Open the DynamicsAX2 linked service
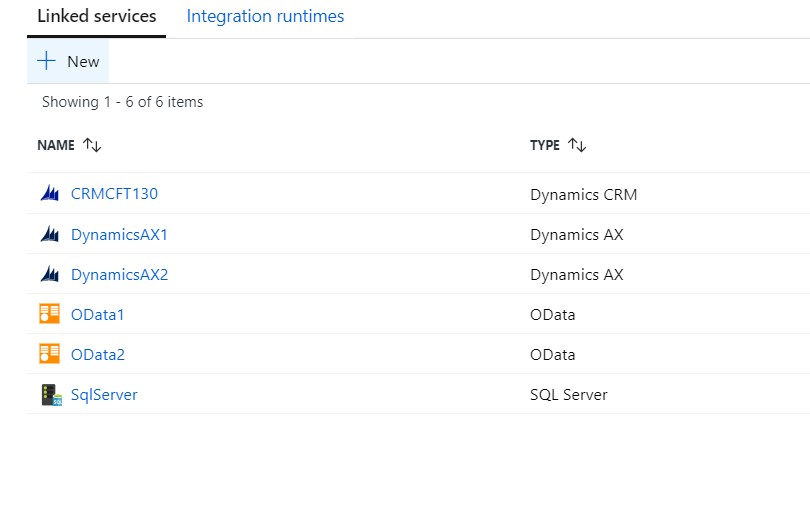The image size is (810, 510). [119, 274]
